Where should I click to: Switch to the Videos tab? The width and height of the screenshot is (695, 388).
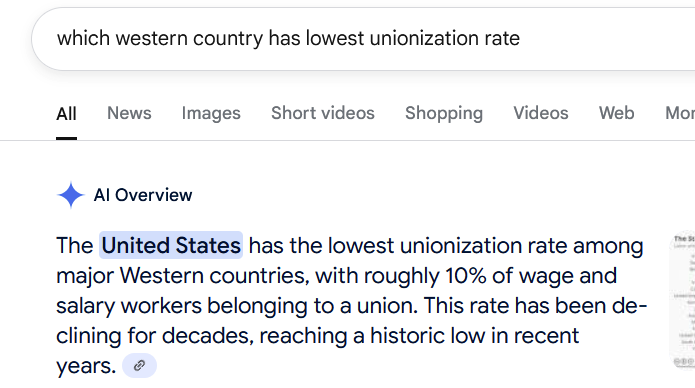541,113
